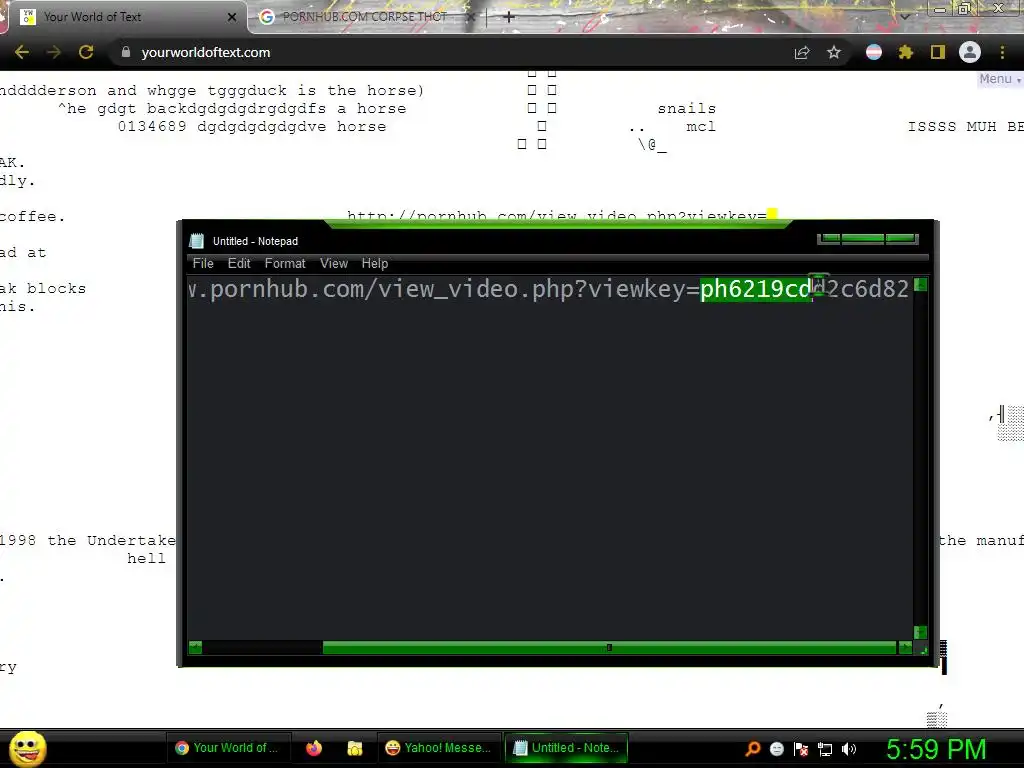Open Notepad Edit menu

[239, 263]
